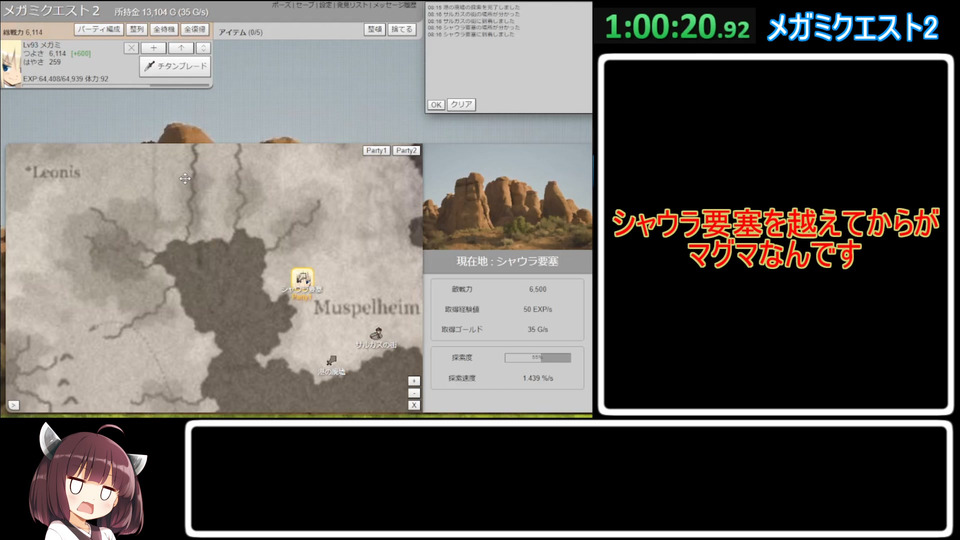Click the 全帰還 button

(x=195, y=29)
